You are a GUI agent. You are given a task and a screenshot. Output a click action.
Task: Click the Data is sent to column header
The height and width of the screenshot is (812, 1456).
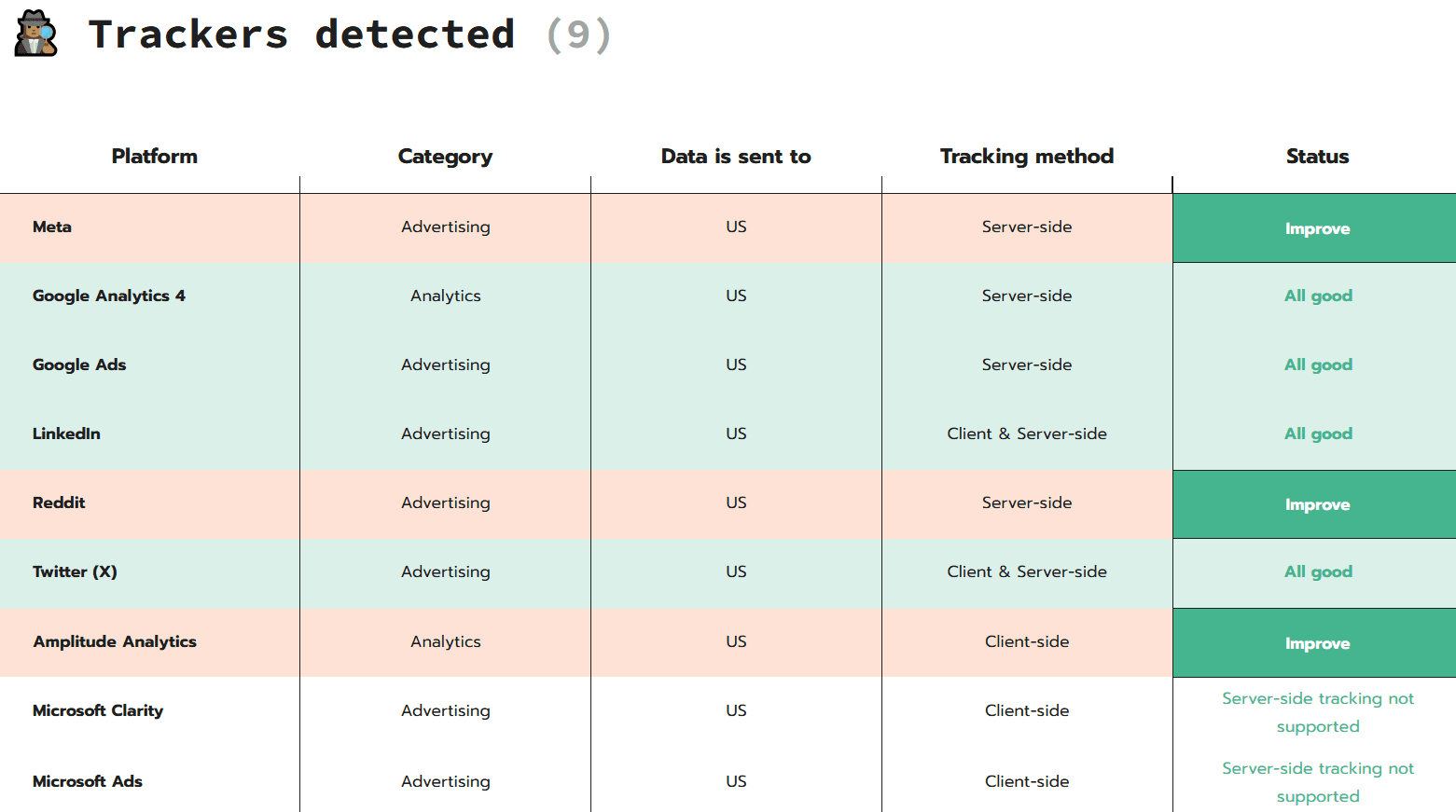point(735,156)
